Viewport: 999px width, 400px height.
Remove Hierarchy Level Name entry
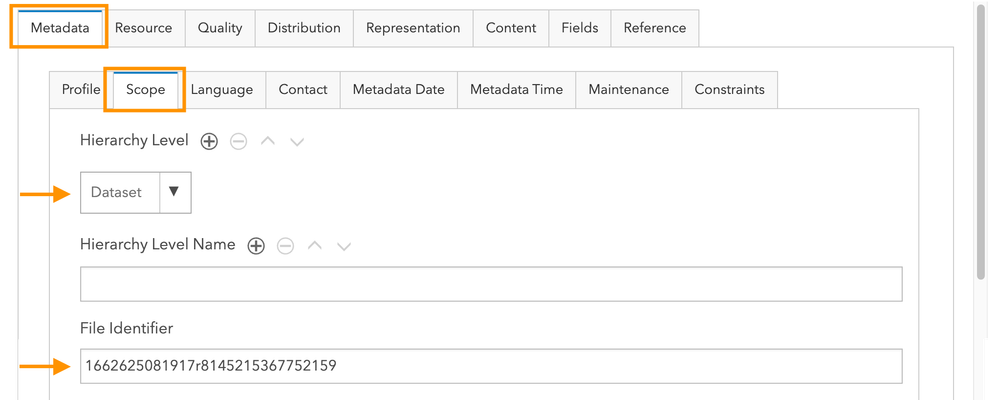(285, 246)
